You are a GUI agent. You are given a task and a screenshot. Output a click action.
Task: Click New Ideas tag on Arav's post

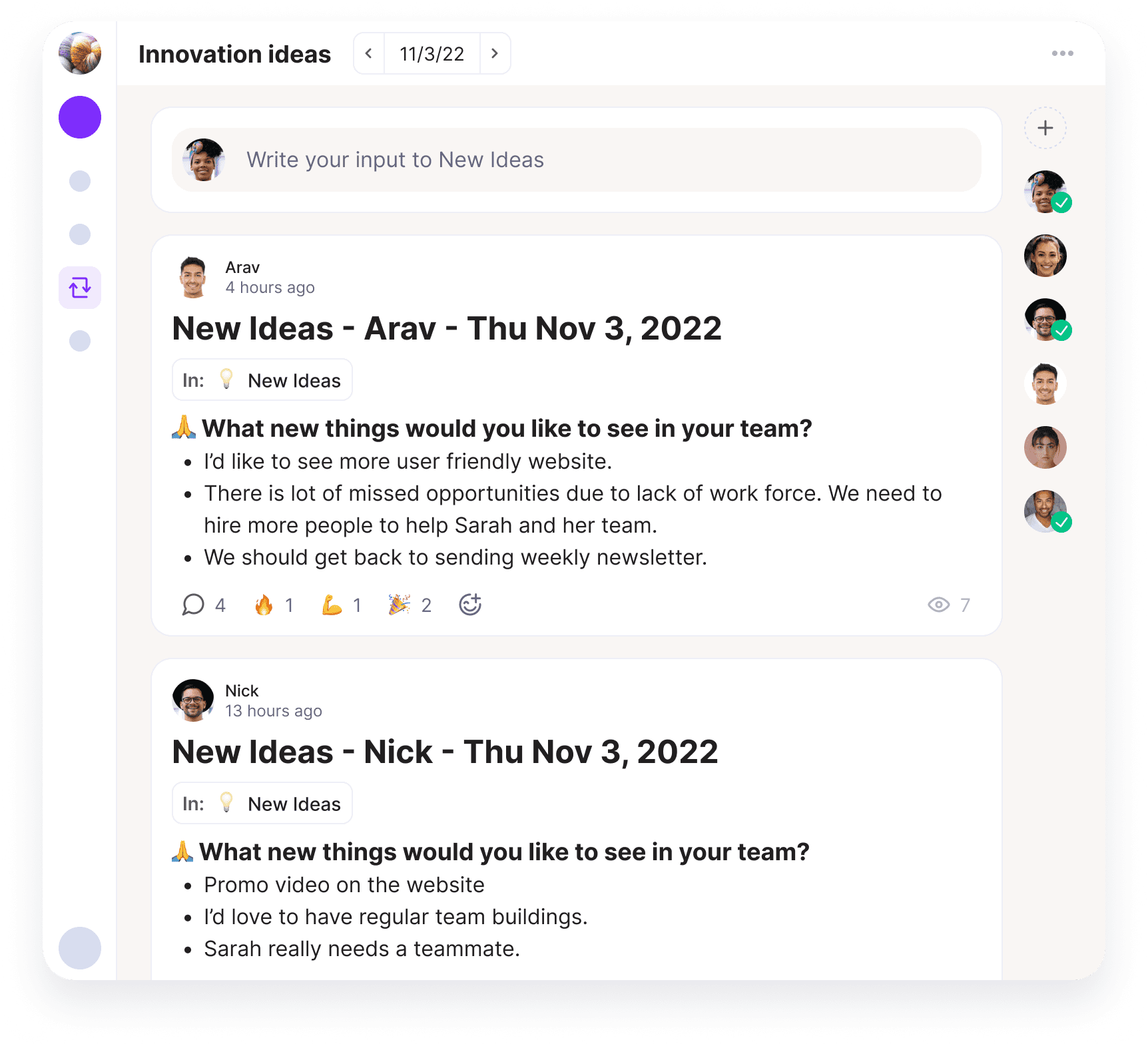pyautogui.click(x=262, y=380)
